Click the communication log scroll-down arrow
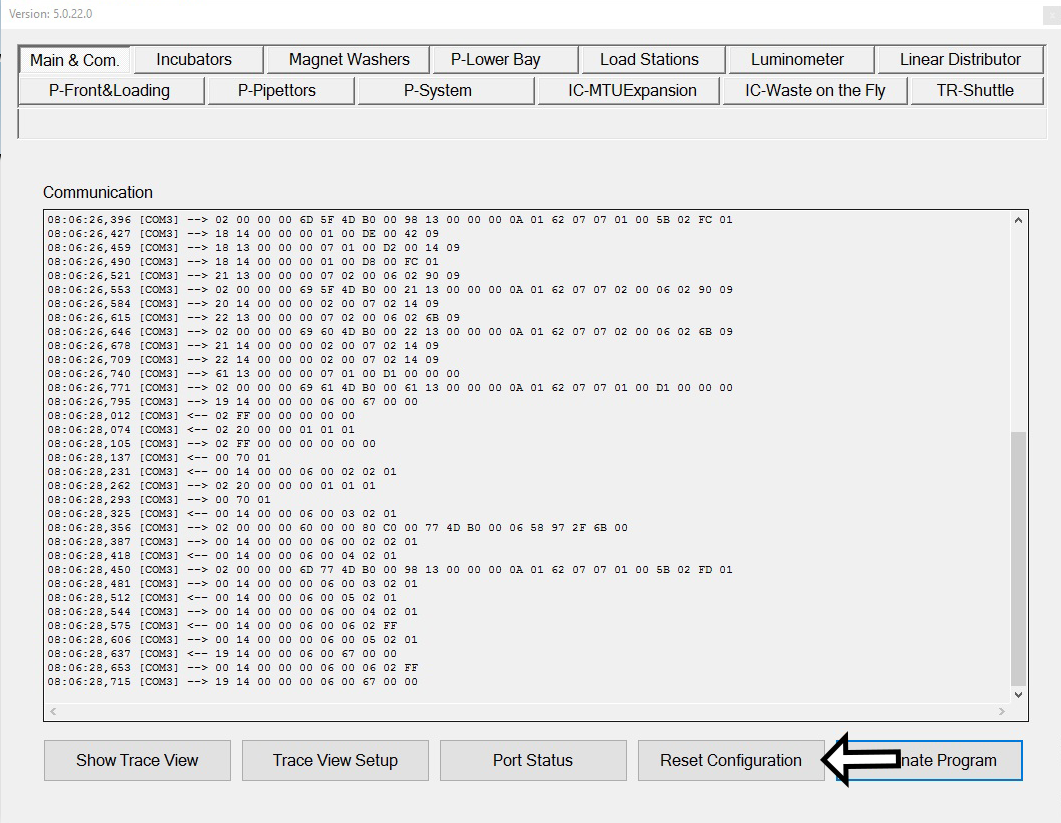Viewport: 1061px width, 823px height. click(x=1019, y=694)
